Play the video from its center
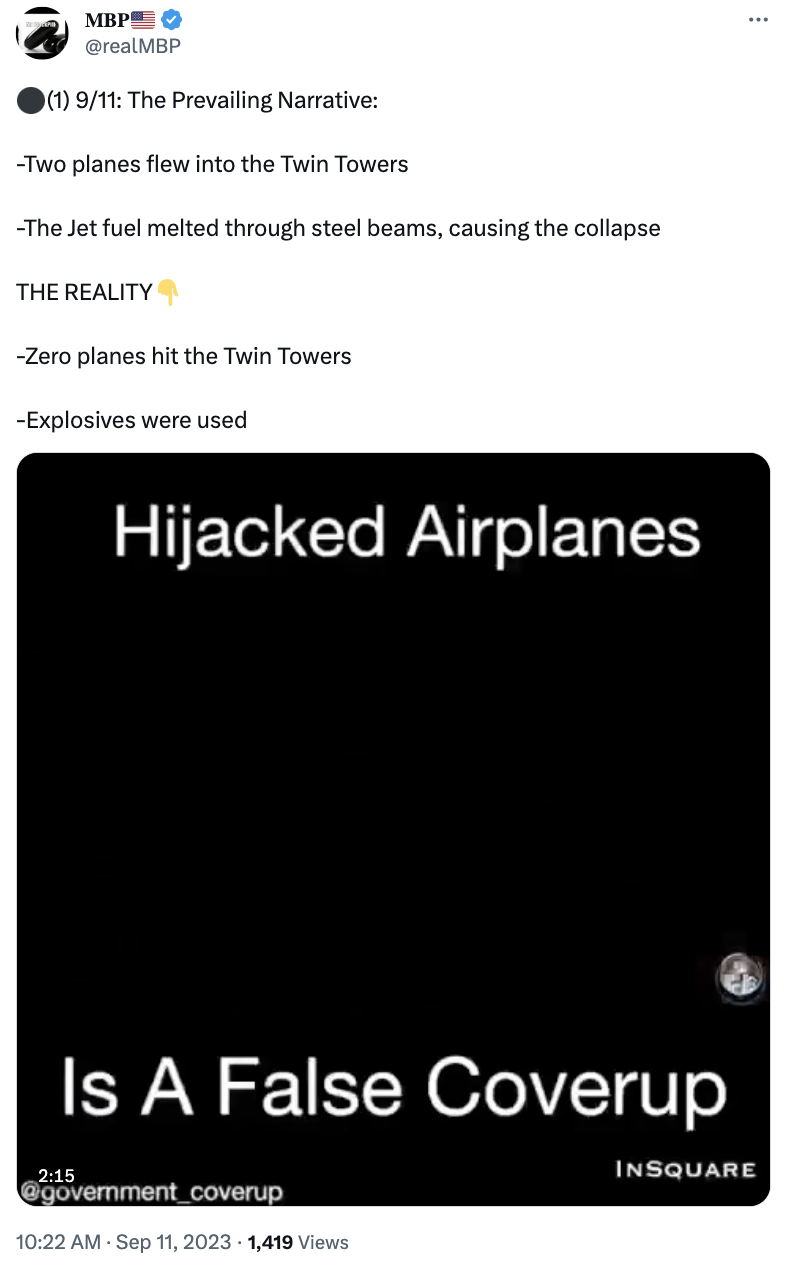The image size is (792, 1270). [x=394, y=829]
